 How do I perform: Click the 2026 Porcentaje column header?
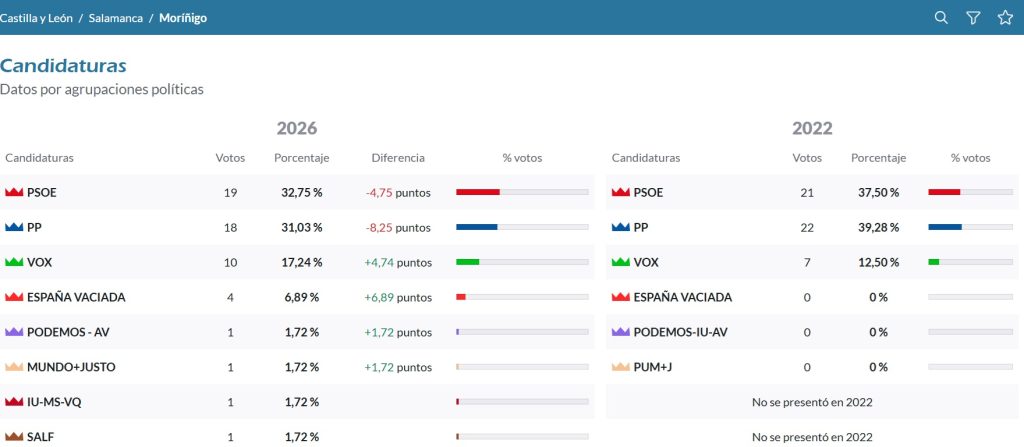coord(302,157)
